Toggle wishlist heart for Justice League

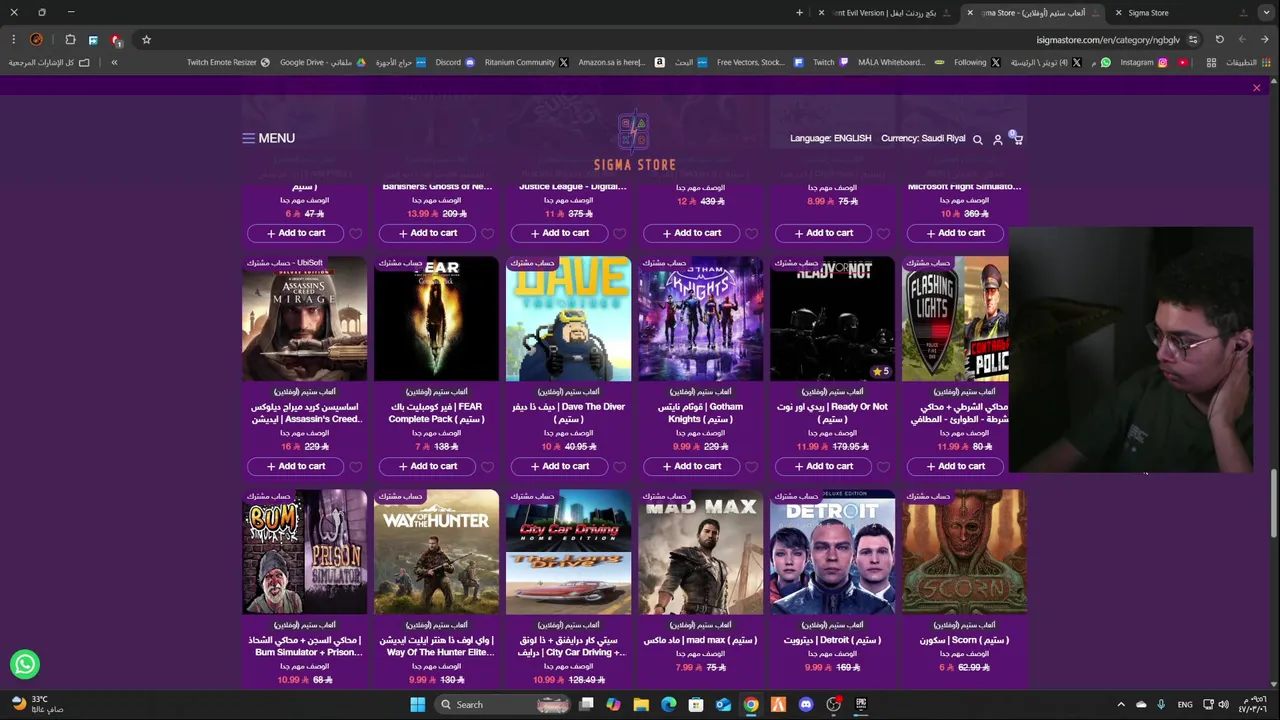click(619, 234)
